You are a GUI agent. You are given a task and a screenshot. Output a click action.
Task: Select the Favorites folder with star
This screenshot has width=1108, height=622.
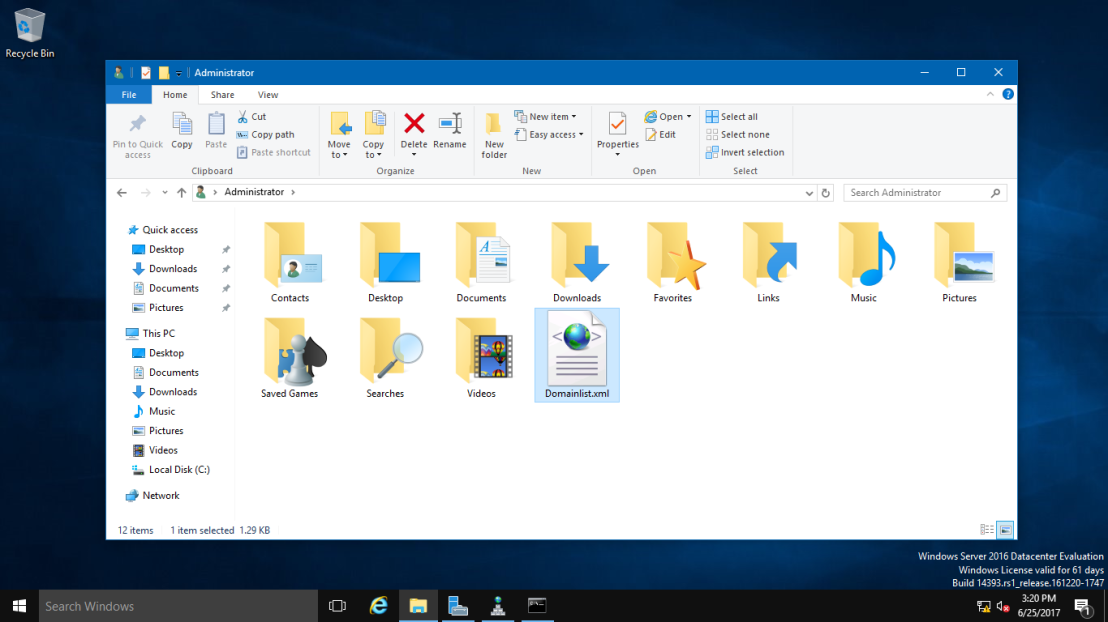tap(673, 262)
